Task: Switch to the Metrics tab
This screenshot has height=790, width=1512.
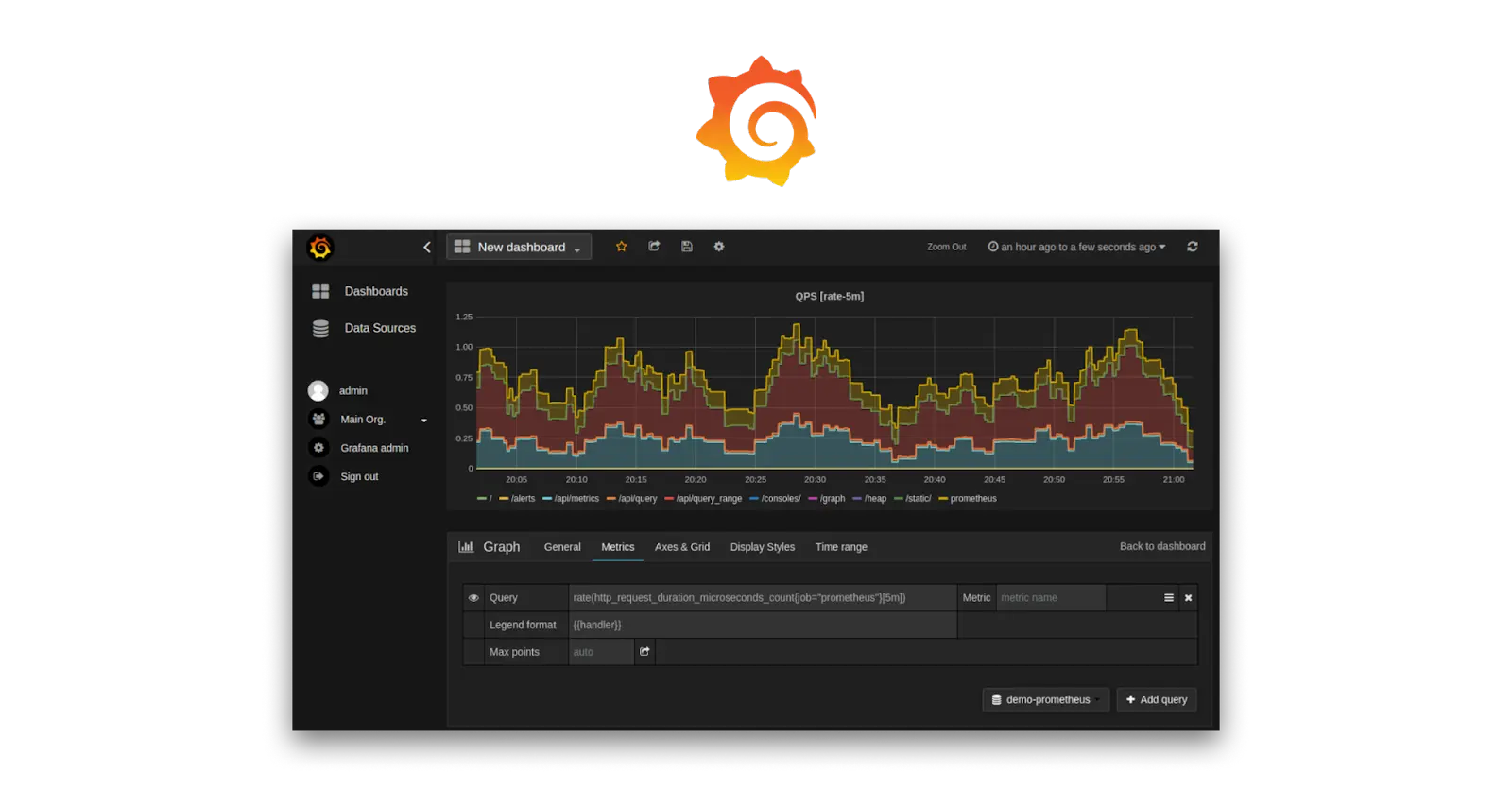Action: 618,547
